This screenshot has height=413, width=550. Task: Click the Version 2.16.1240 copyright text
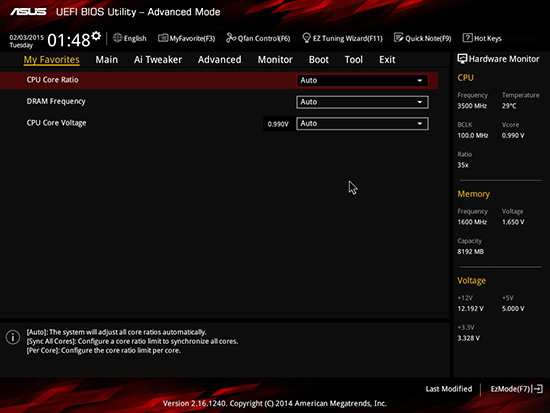(275, 404)
